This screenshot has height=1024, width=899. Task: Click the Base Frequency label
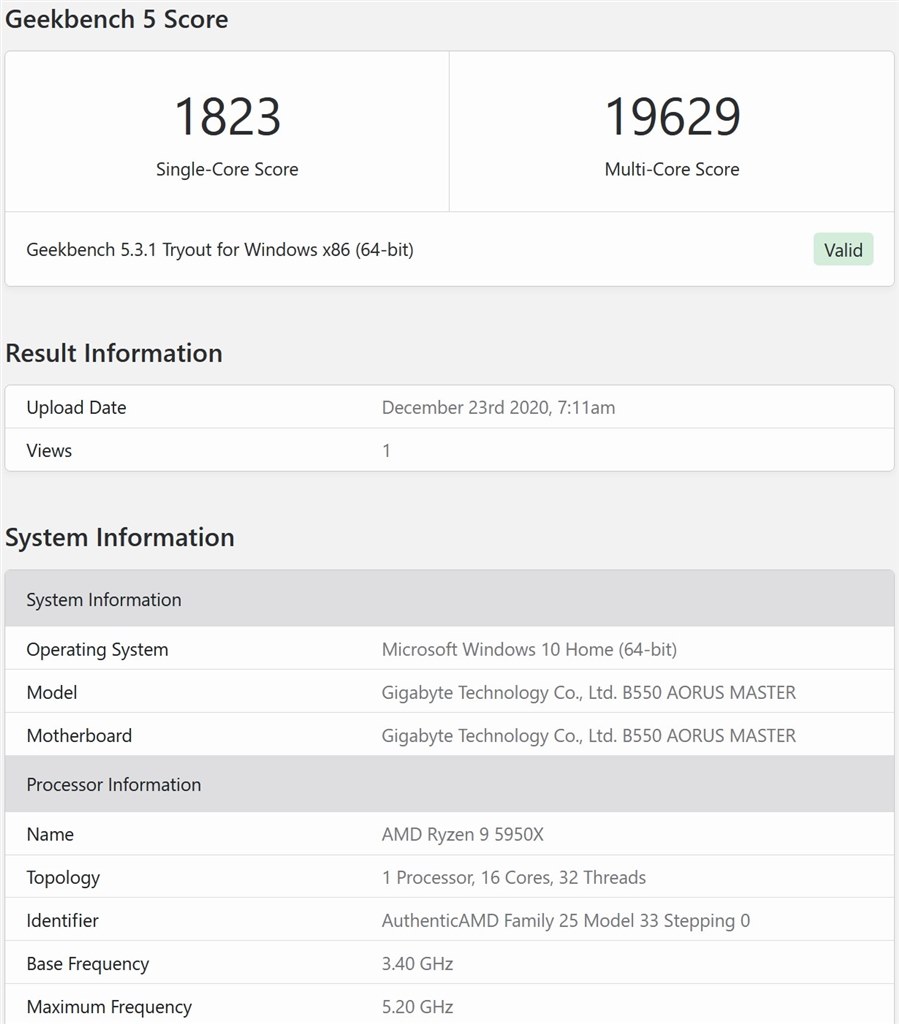pyautogui.click(x=87, y=964)
